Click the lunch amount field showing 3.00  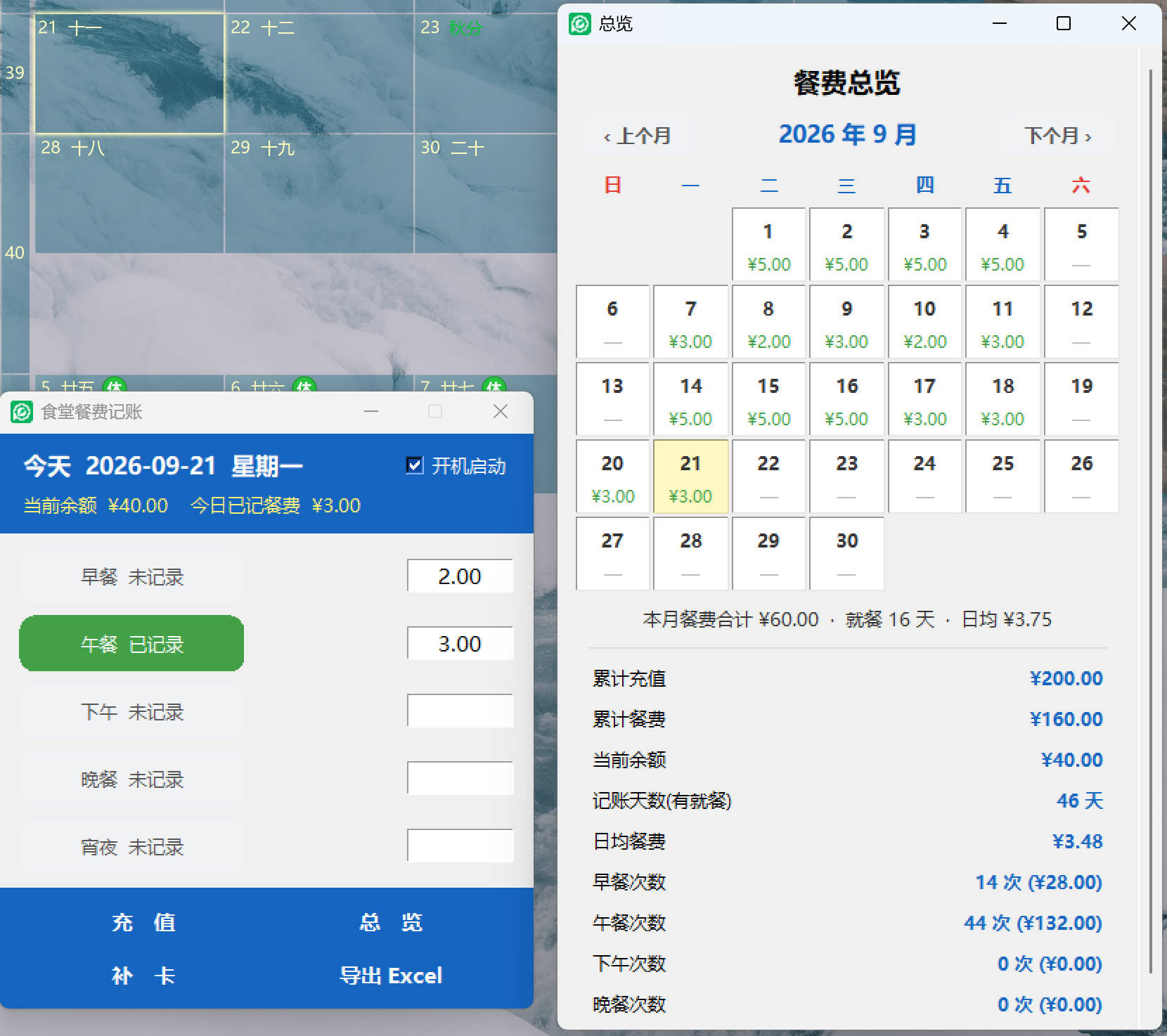tap(460, 644)
